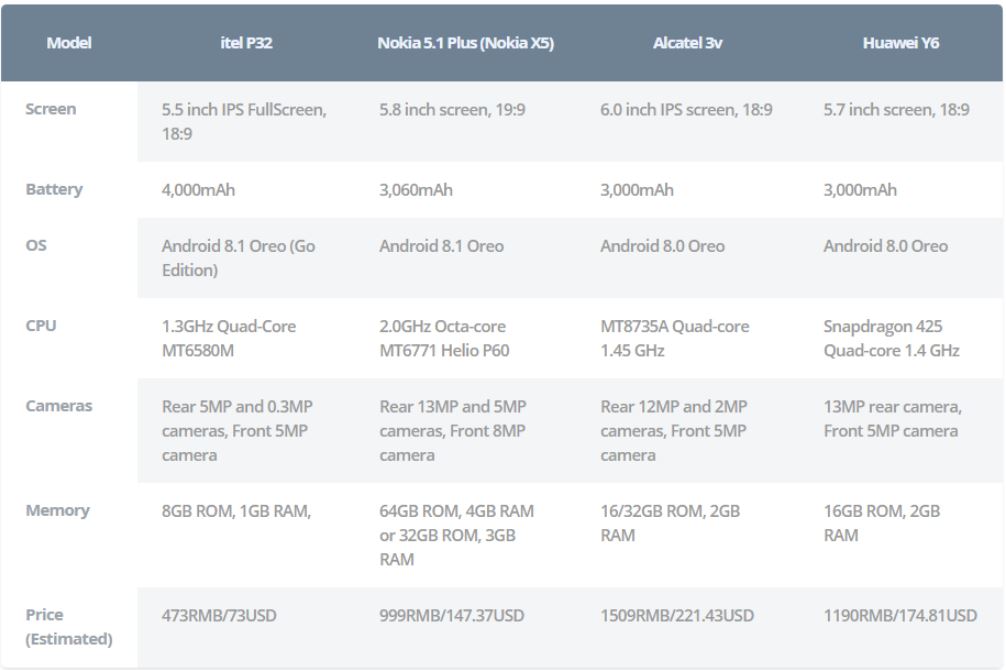Click the 'Cameras' row label

(59, 406)
